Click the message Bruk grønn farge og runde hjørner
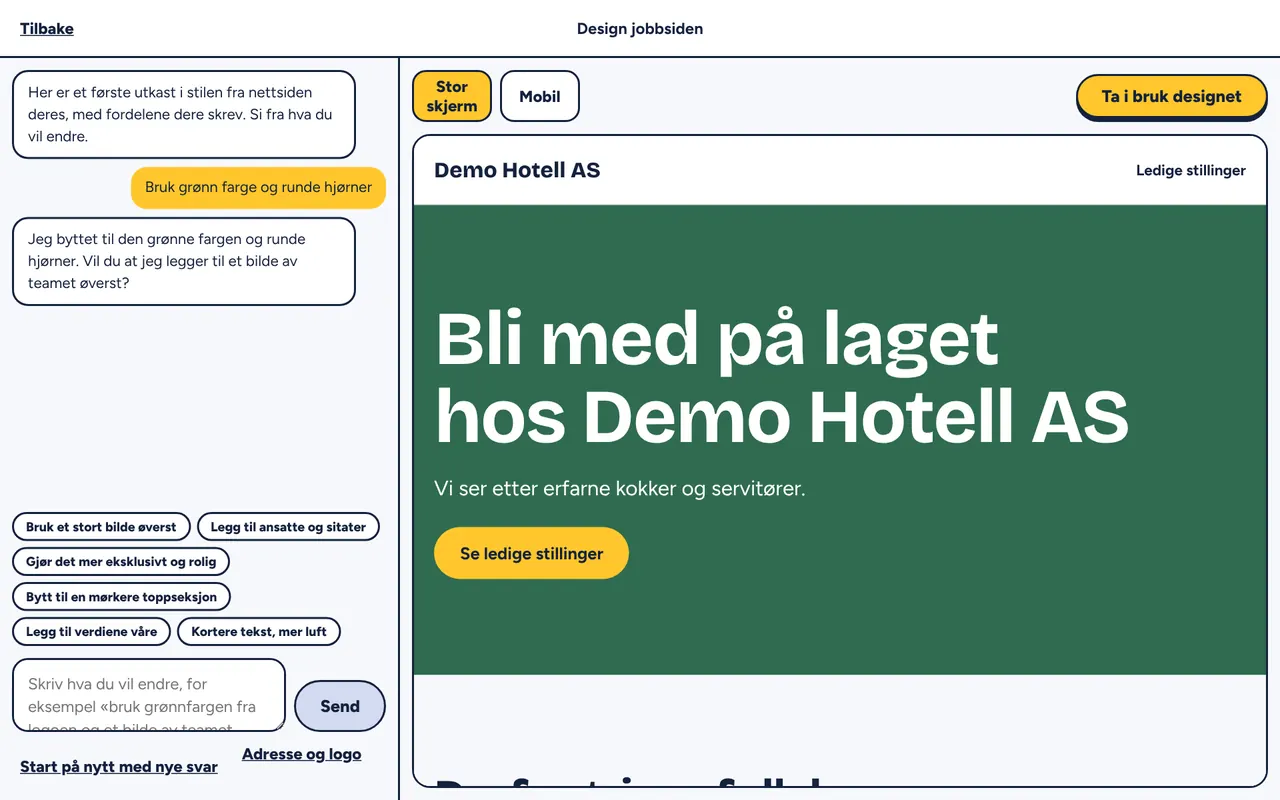The image size is (1280, 800). pos(258,187)
